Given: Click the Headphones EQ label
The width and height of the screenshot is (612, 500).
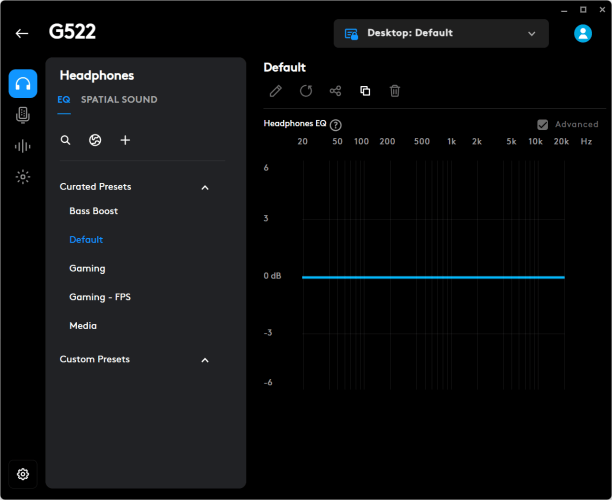Looking at the screenshot, I should coord(295,123).
